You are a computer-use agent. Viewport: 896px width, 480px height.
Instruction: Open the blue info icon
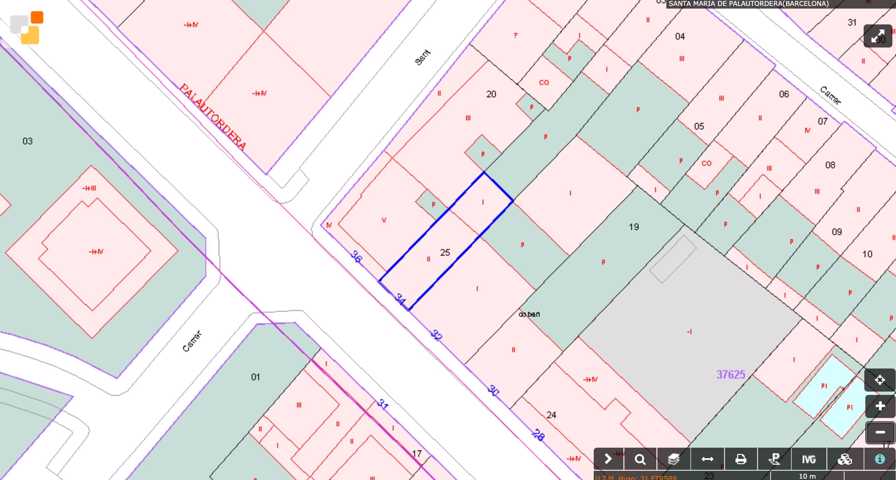click(880, 459)
